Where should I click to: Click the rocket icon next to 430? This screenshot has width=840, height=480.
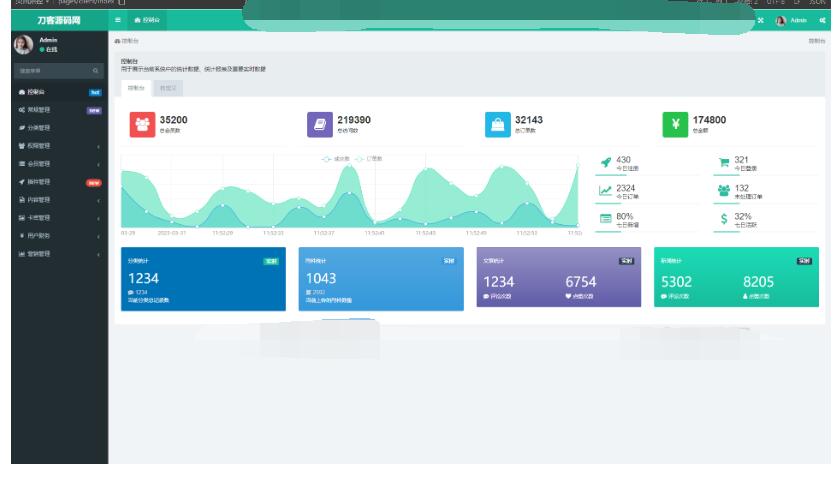[606, 163]
